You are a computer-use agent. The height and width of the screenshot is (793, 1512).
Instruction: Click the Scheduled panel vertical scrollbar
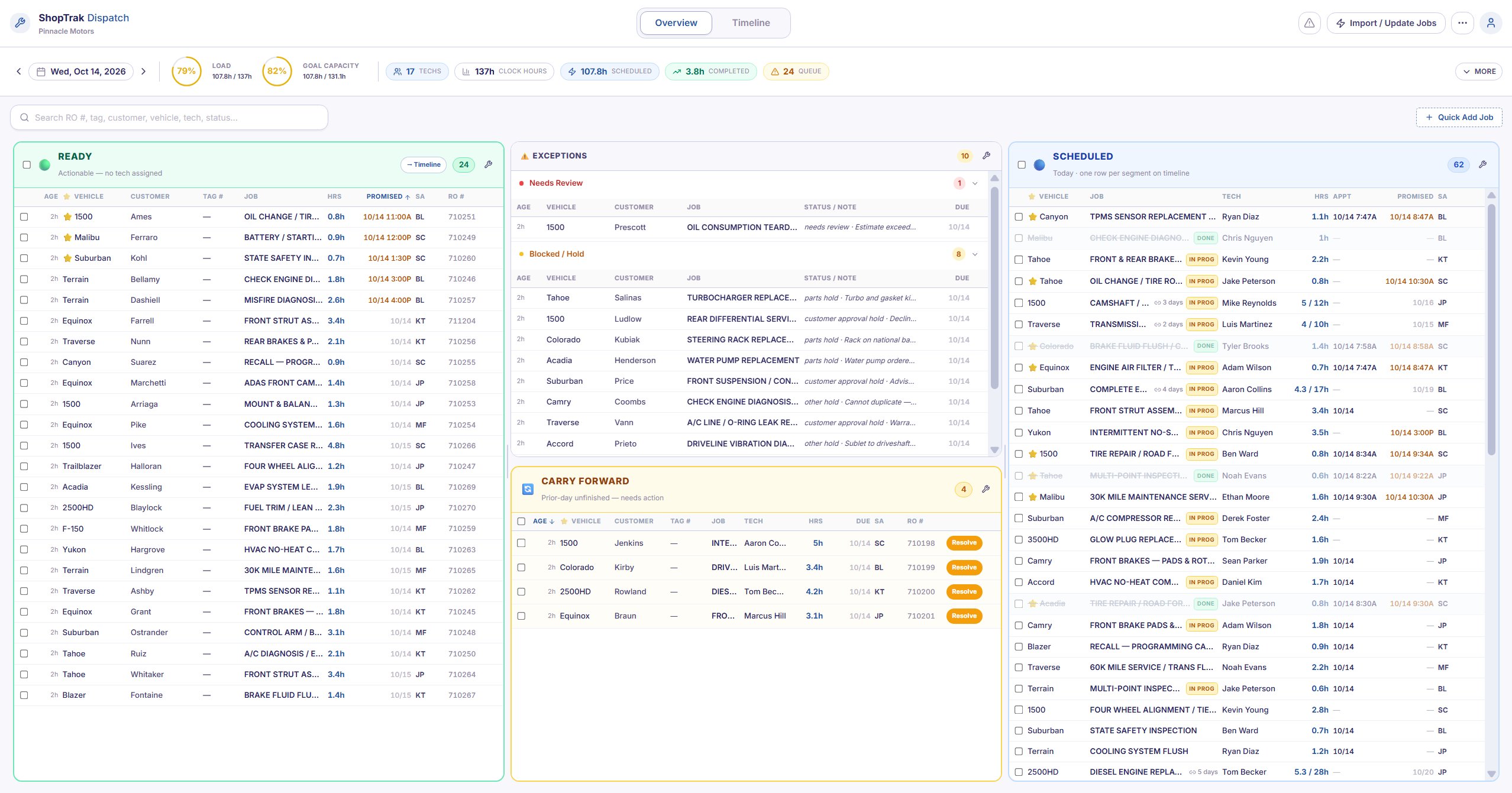(x=1491, y=329)
